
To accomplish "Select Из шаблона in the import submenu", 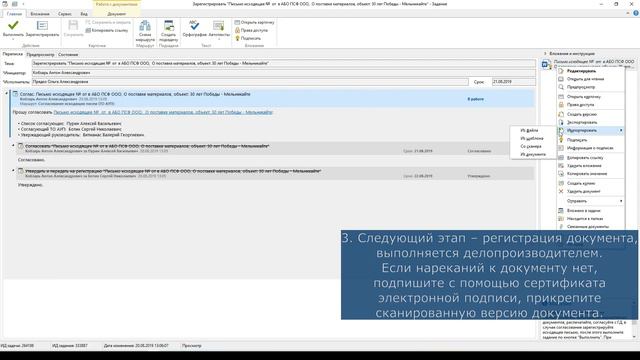I will click(533, 138).
